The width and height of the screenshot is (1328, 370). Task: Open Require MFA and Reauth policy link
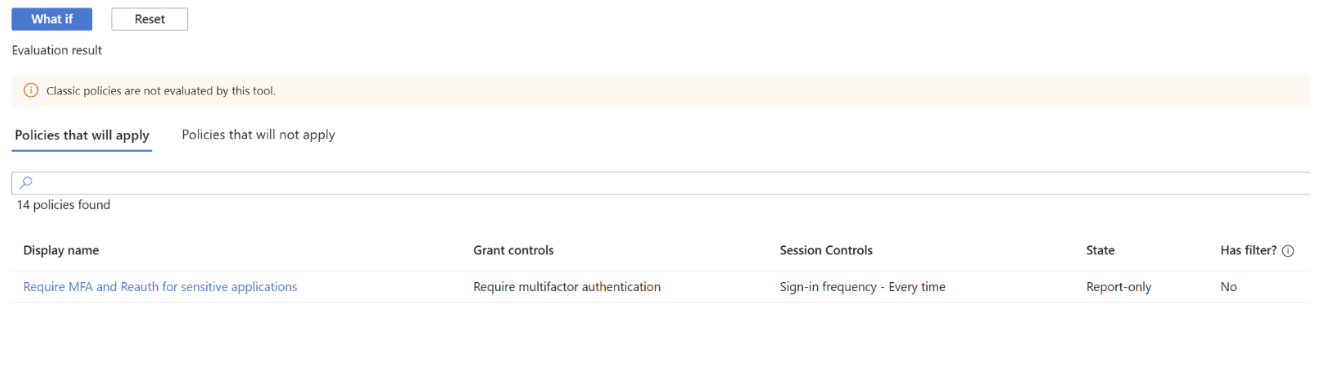coord(160,287)
